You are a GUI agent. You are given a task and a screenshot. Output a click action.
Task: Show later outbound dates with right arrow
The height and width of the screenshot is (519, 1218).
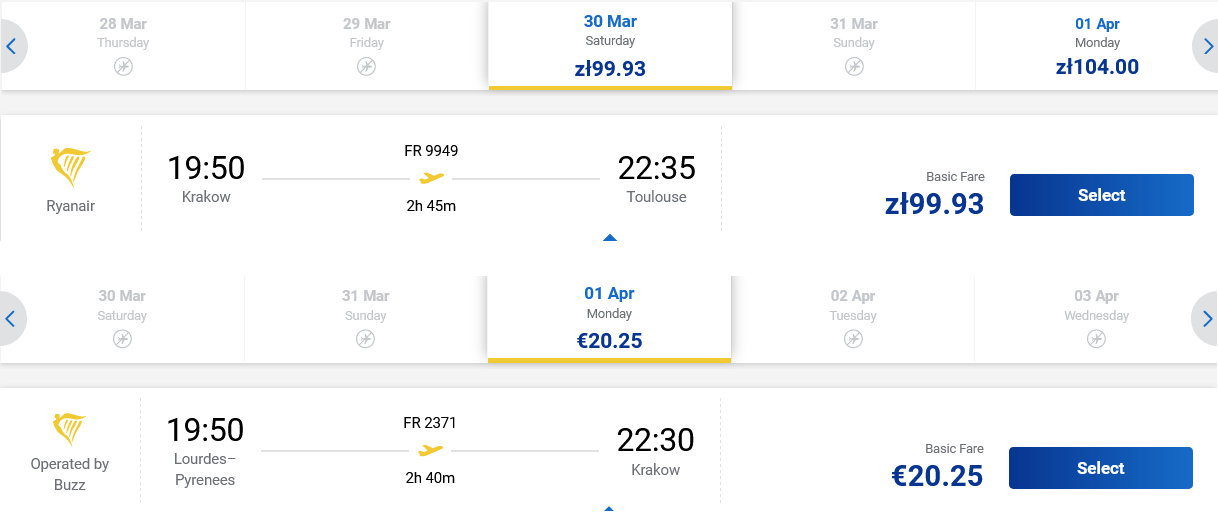1207,46
